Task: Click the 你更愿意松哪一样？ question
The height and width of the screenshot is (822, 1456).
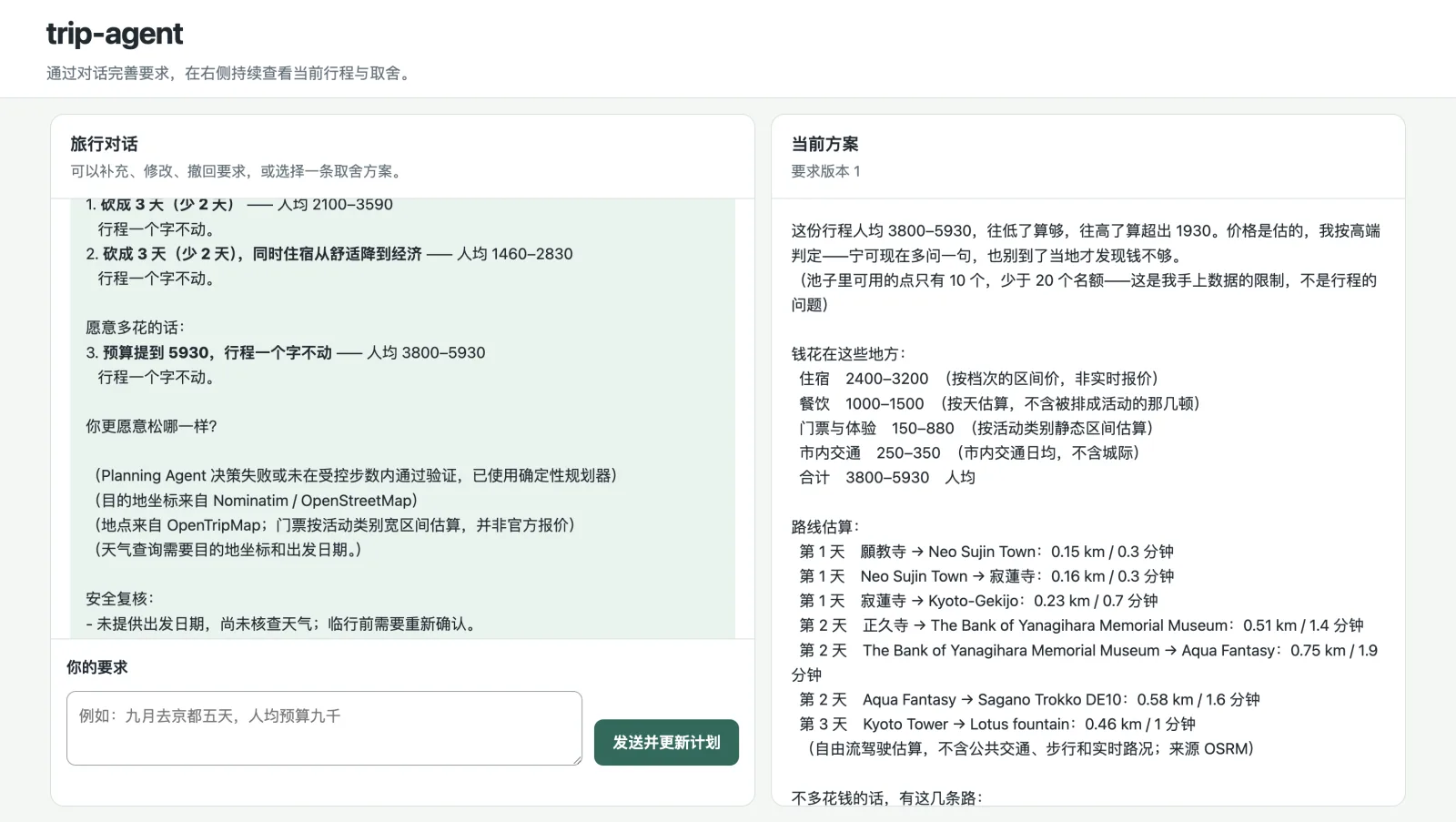Action: click(x=151, y=426)
